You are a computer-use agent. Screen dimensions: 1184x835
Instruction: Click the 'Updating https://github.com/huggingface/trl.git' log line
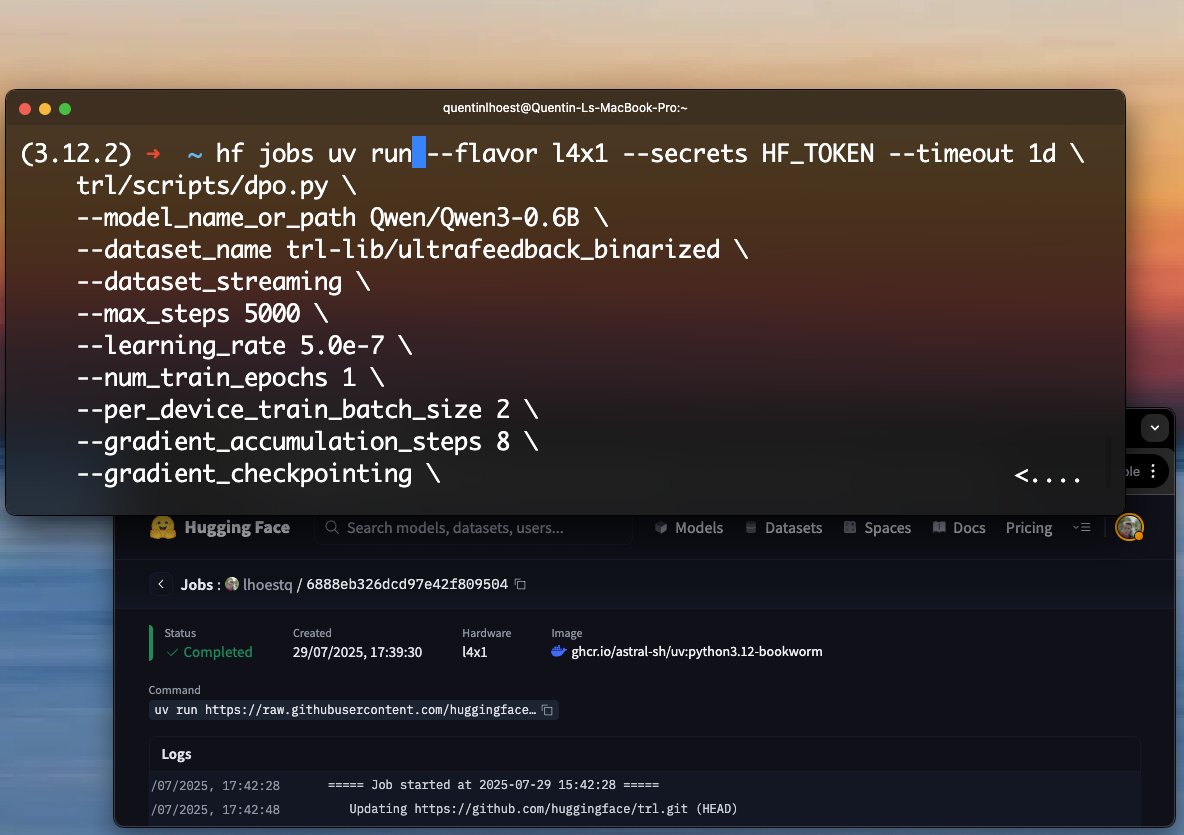[x=543, y=809]
